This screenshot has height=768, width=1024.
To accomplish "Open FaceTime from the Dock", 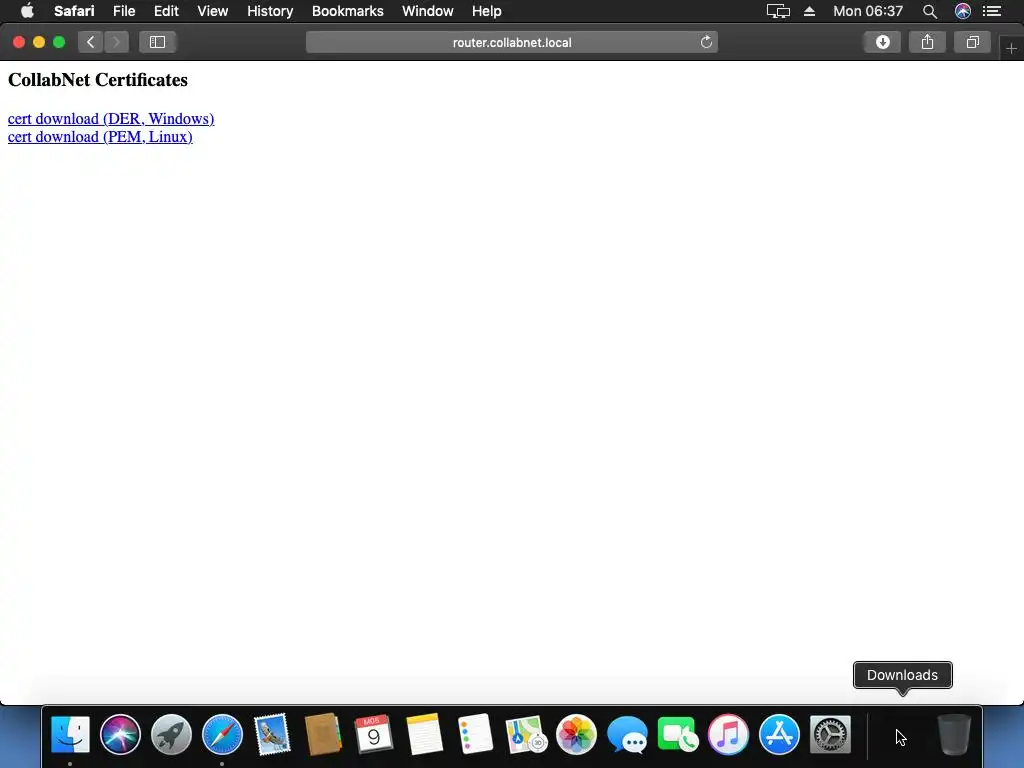I will point(677,735).
